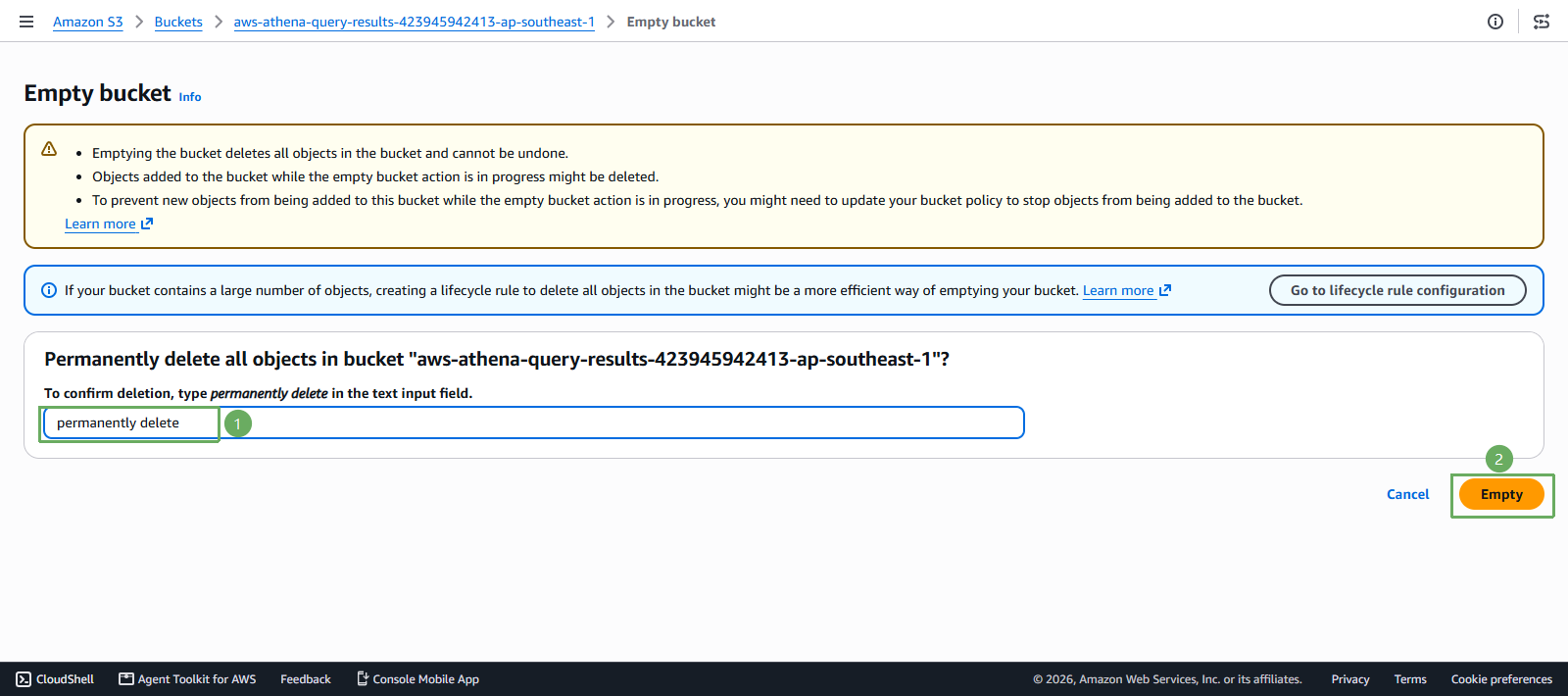Open Feedback in the footer
This screenshot has width=1568, height=696.
coord(306,679)
